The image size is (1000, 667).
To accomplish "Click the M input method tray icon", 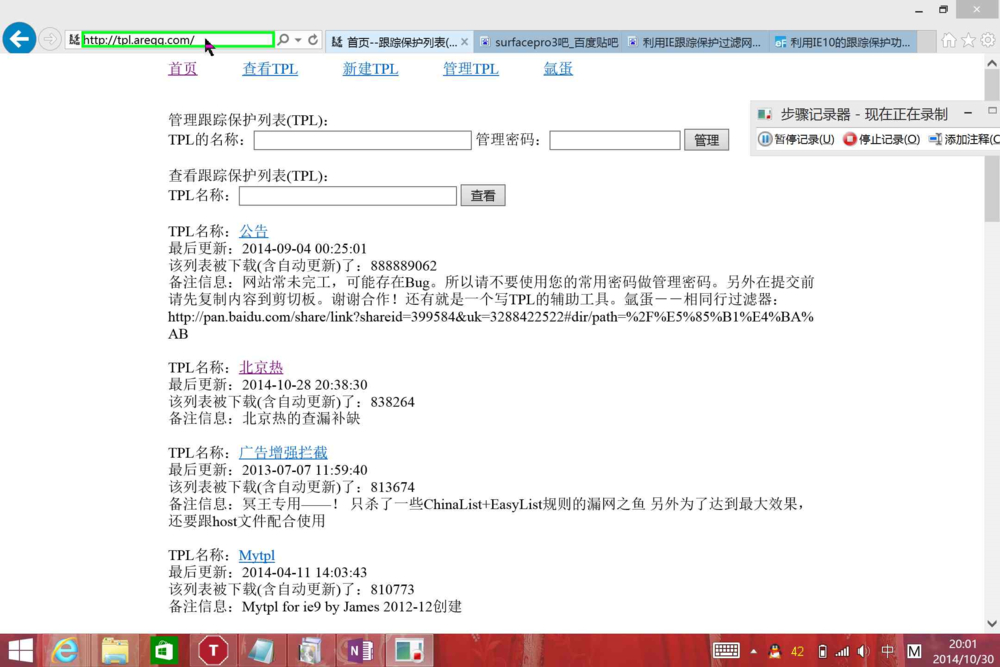I will [914, 651].
